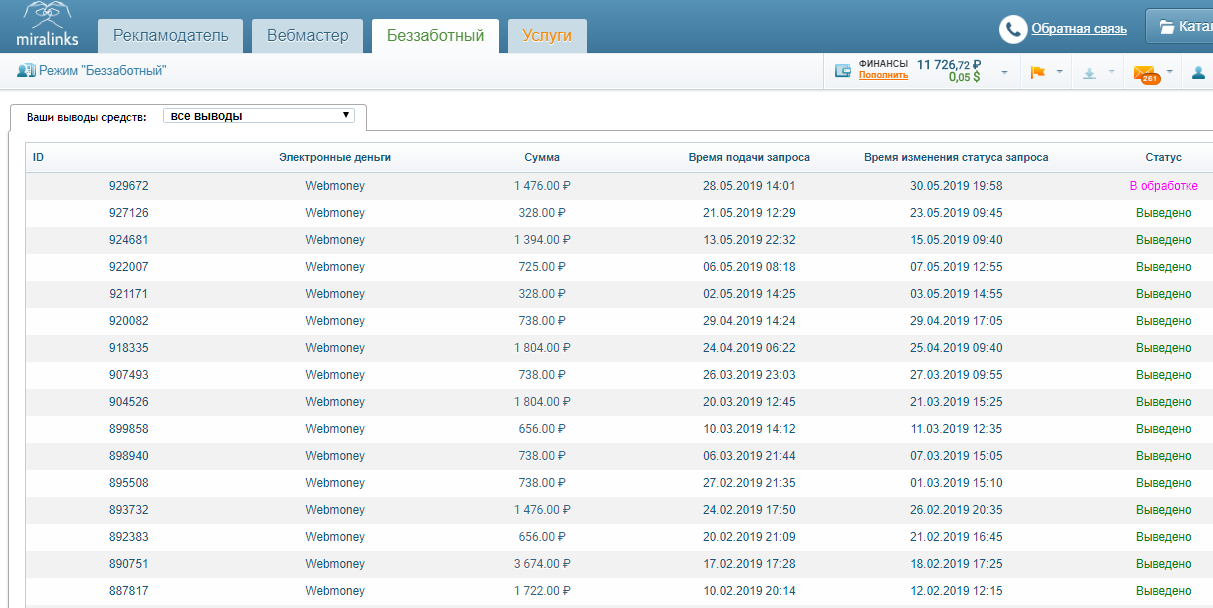Open the "все выводы" filter dropdown
The image size is (1213, 608).
point(259,116)
